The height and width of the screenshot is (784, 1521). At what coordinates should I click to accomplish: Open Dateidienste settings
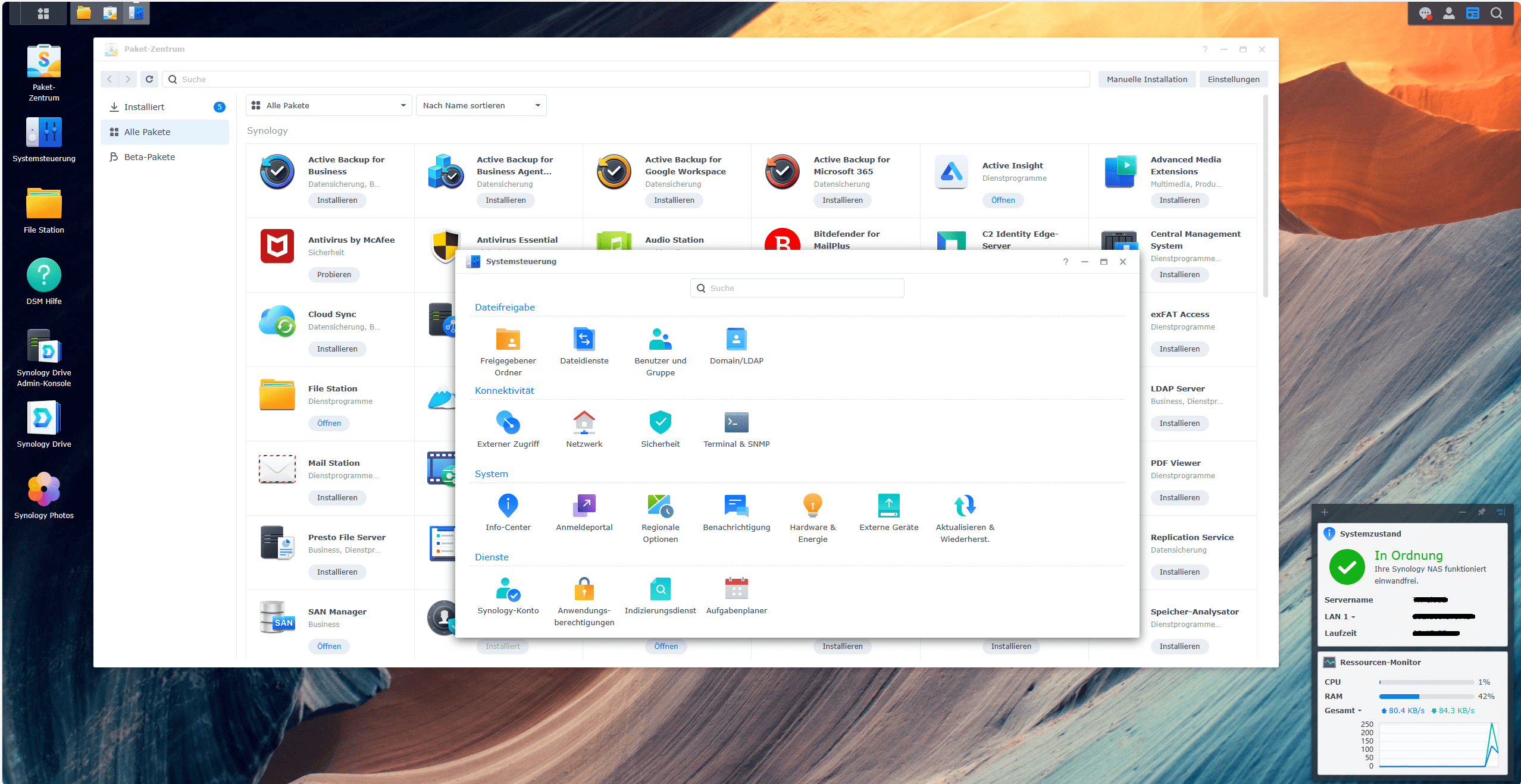[584, 346]
